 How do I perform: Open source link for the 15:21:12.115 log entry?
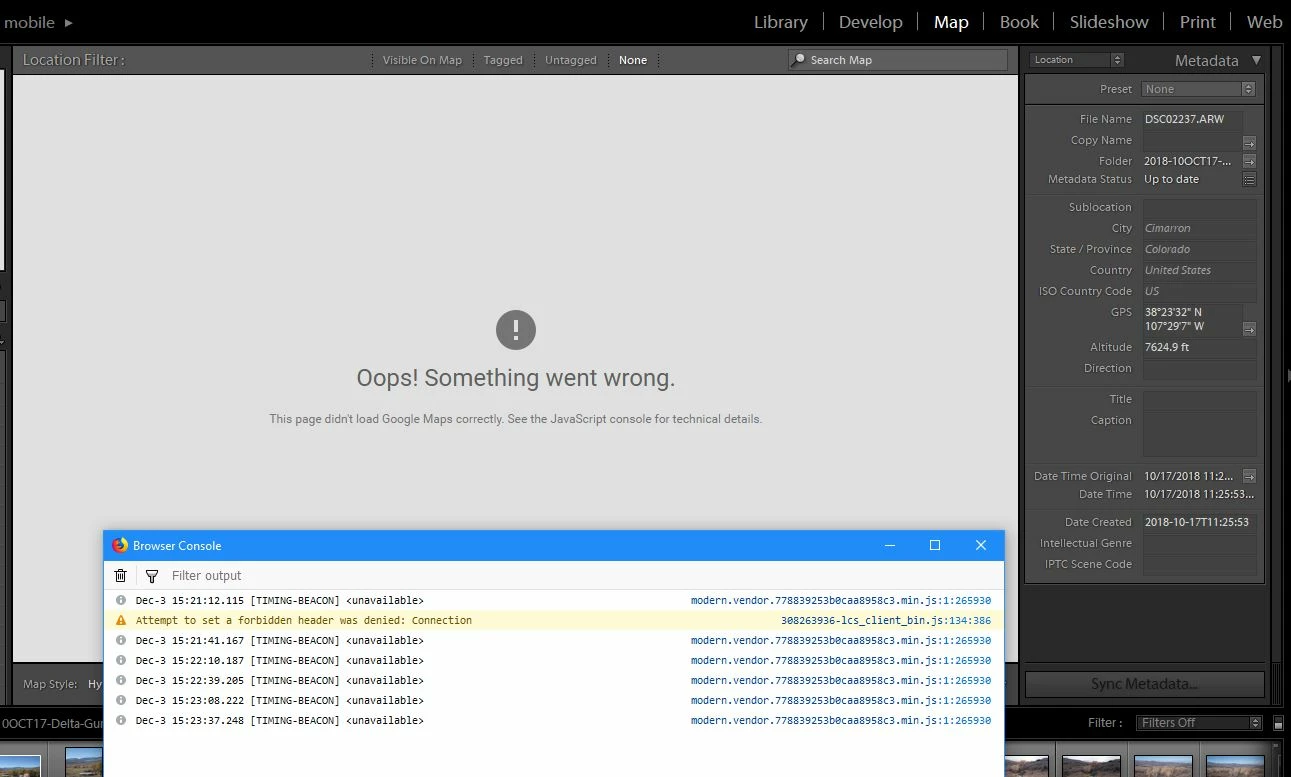click(841, 601)
